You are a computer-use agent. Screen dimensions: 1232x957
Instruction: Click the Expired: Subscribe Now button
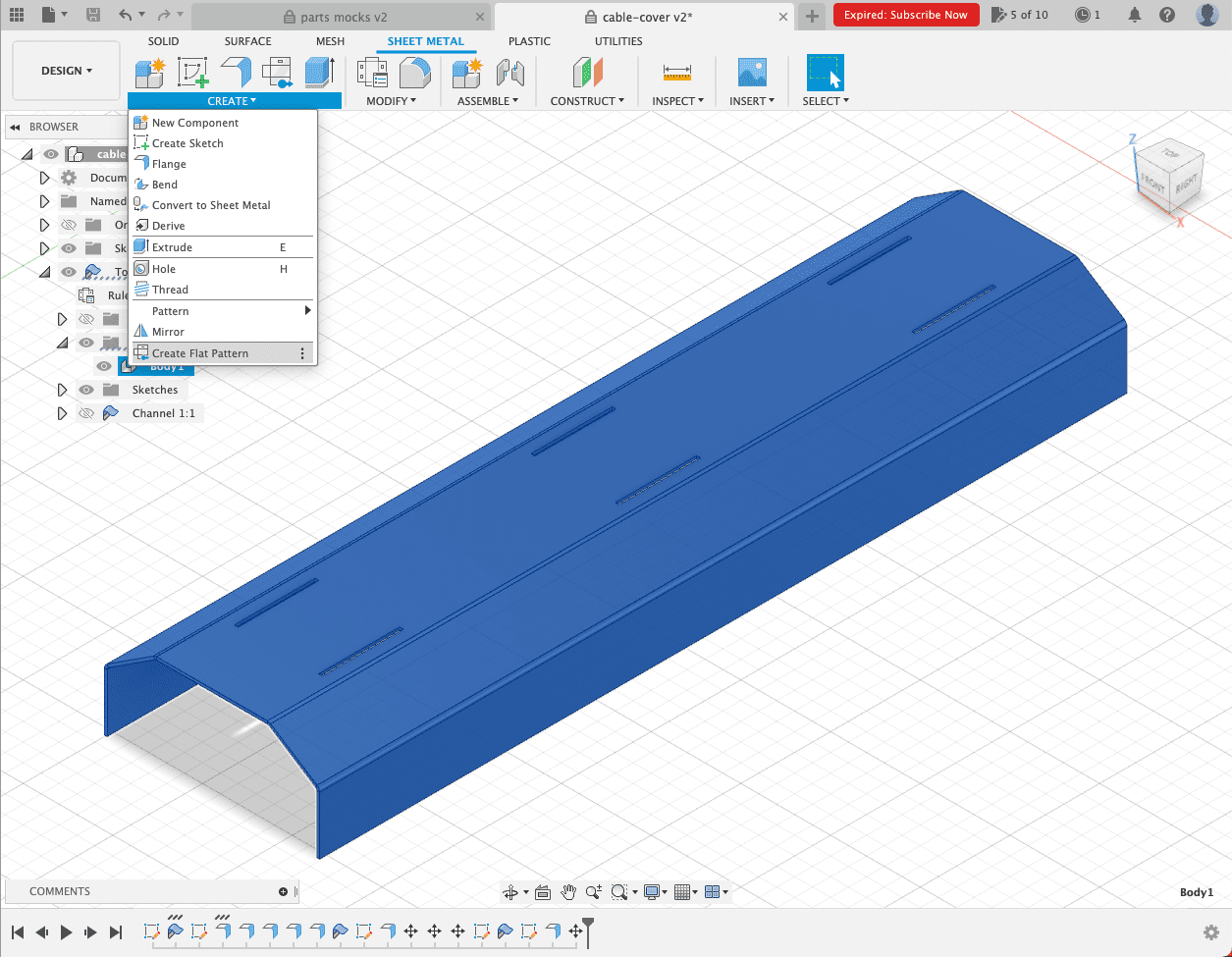[x=905, y=15]
